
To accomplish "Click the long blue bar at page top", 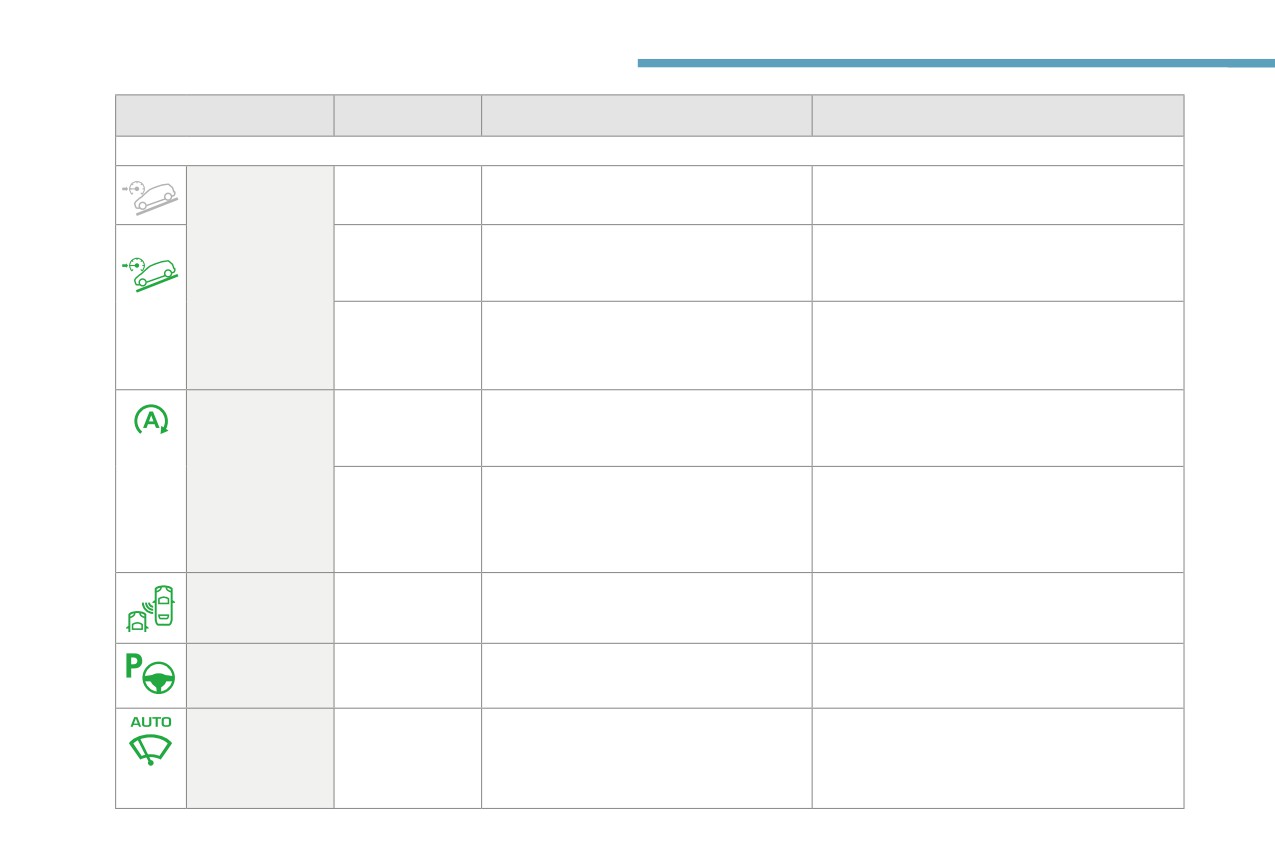I will pos(931,63).
